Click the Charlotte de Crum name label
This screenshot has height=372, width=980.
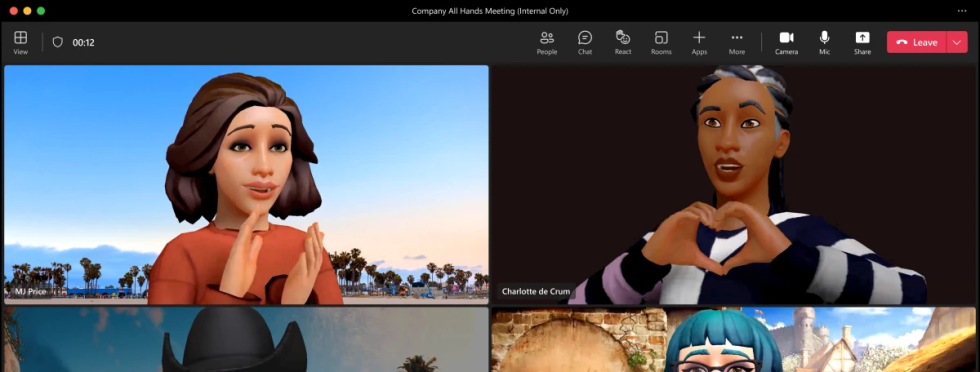[x=536, y=292]
